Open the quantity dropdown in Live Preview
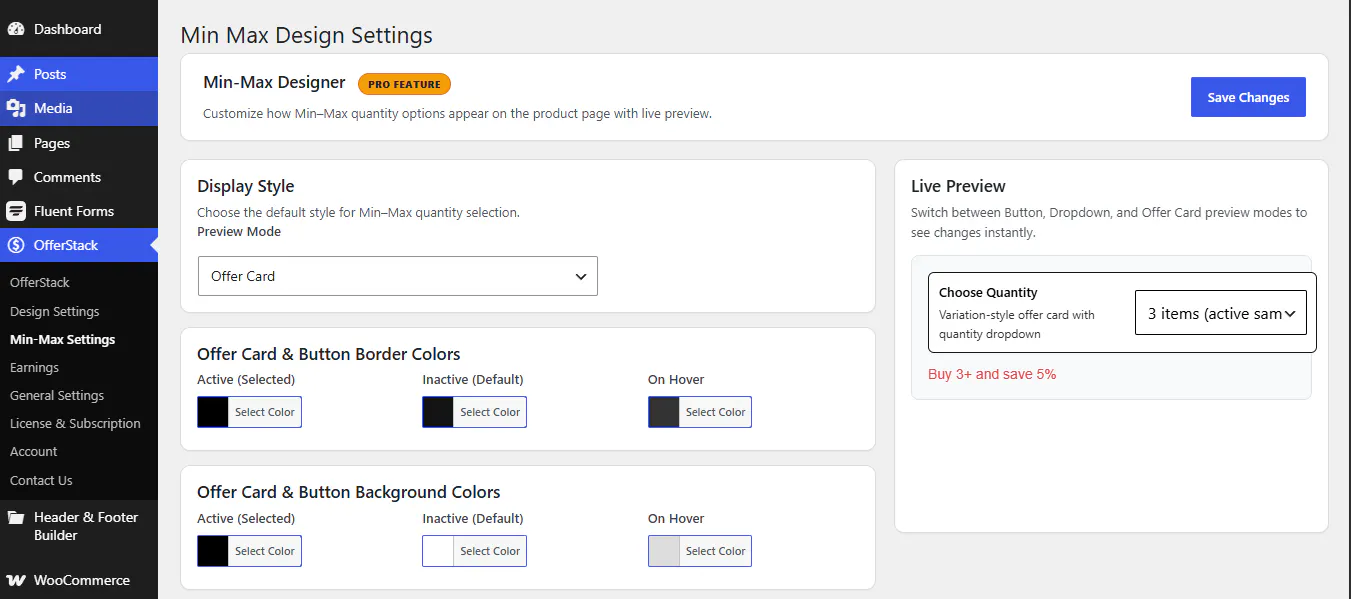Viewport: 1351px width, 599px height. pyautogui.click(x=1221, y=313)
